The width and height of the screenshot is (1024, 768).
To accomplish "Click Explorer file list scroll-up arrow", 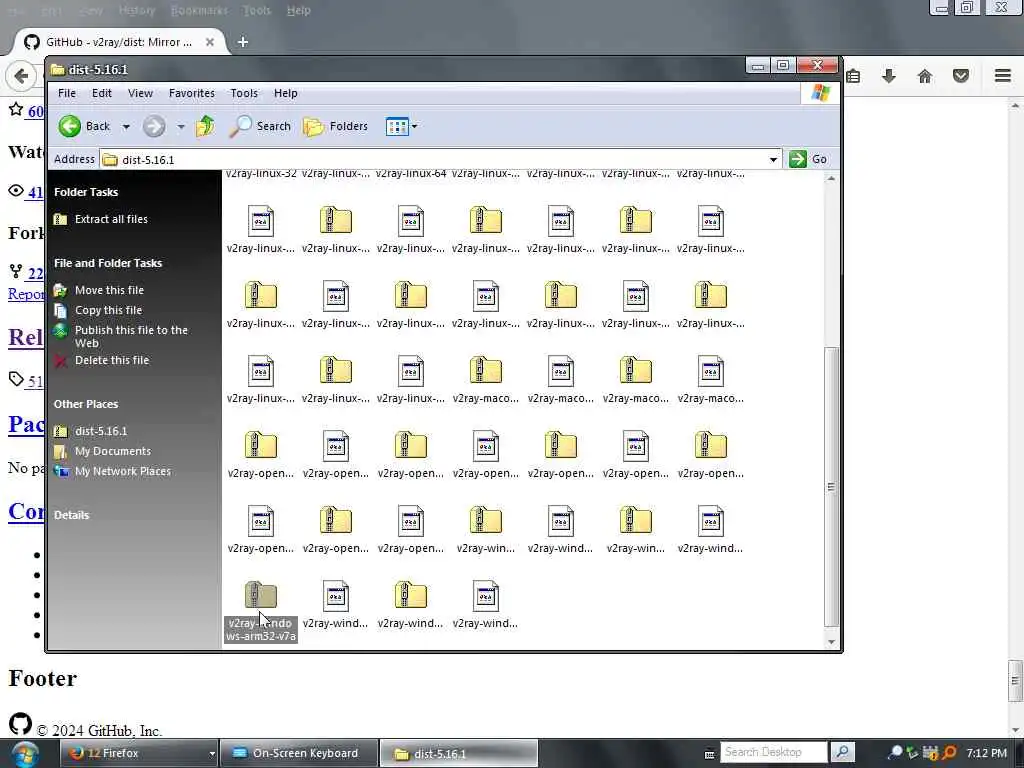I will 831,178.
